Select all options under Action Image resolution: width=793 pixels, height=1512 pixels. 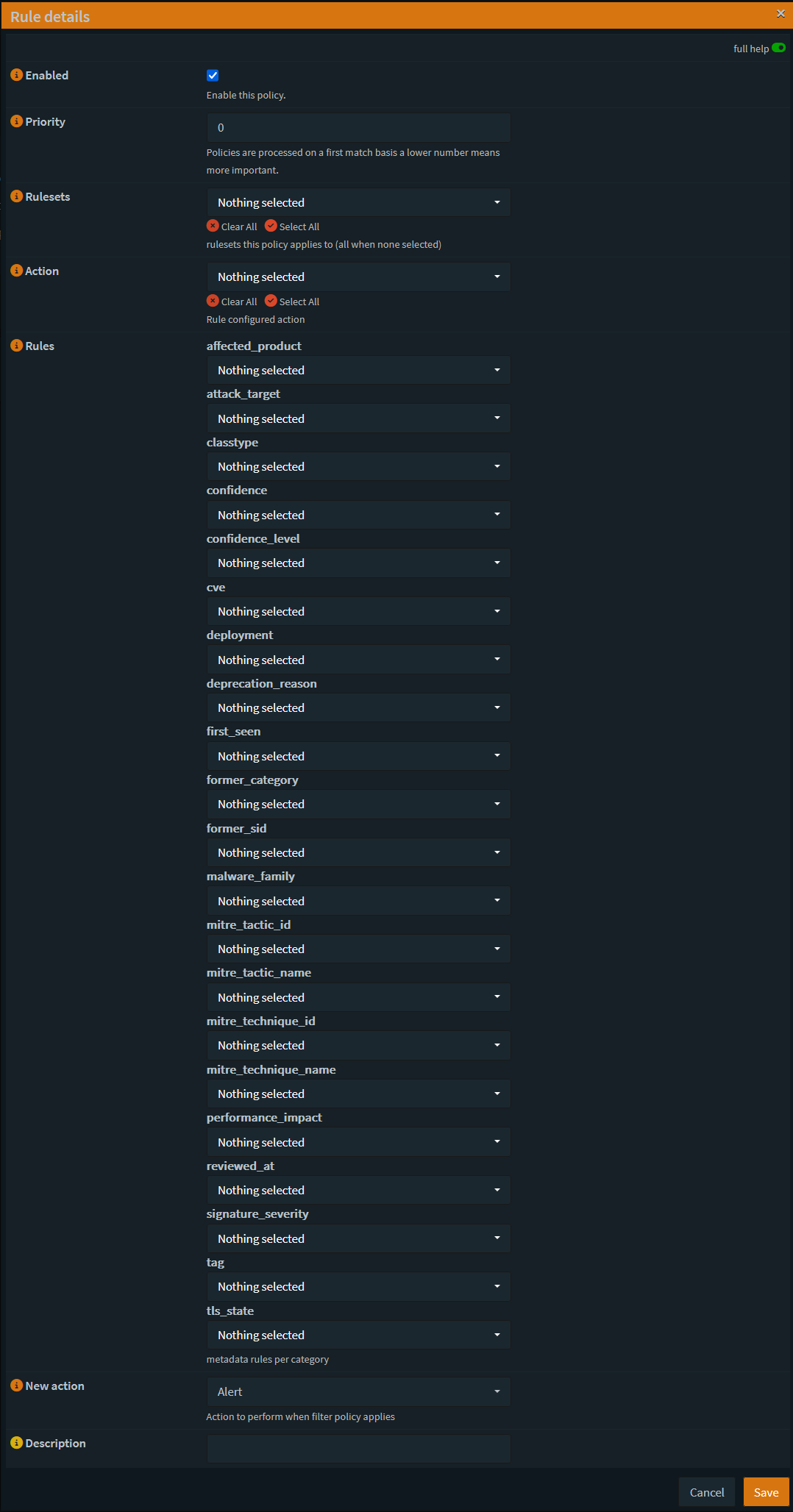pos(292,302)
